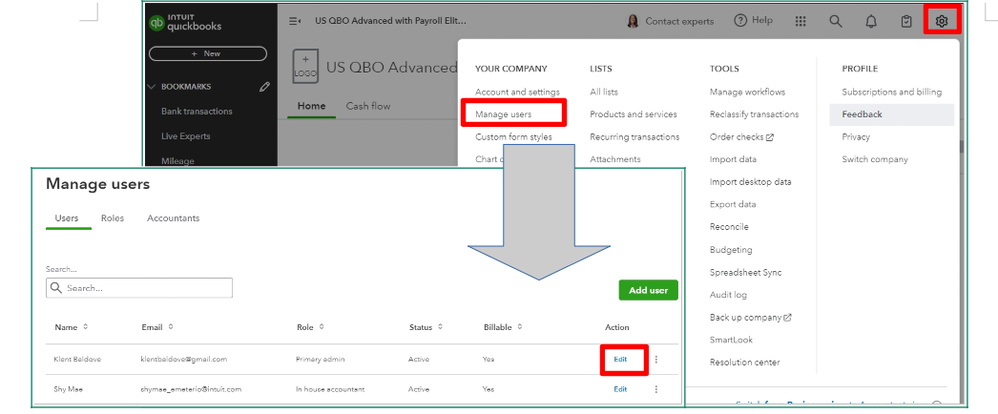Viewport: 998px width, 414px height.
Task: Edit bookmarks with the pencil icon
Action: click(265, 87)
